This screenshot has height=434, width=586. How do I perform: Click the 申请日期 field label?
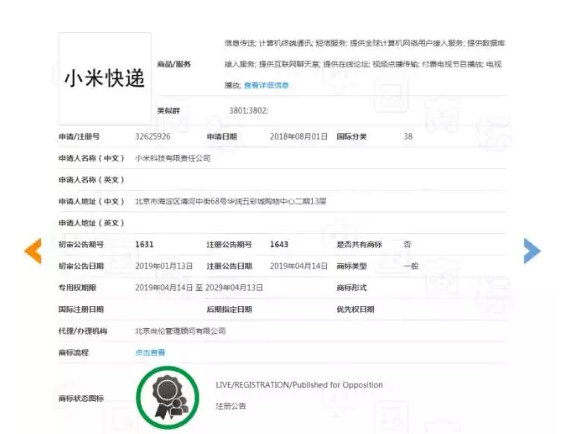(x=222, y=136)
